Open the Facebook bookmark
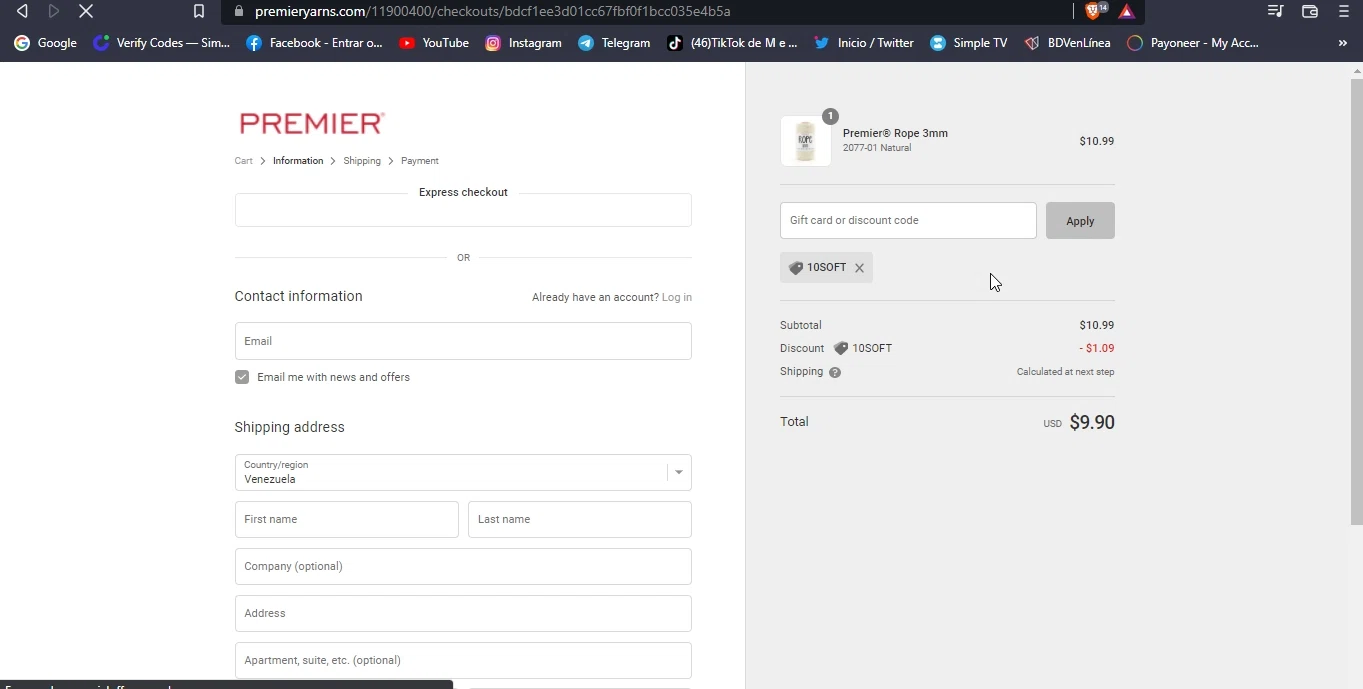Image resolution: width=1363 pixels, height=689 pixels. (314, 43)
